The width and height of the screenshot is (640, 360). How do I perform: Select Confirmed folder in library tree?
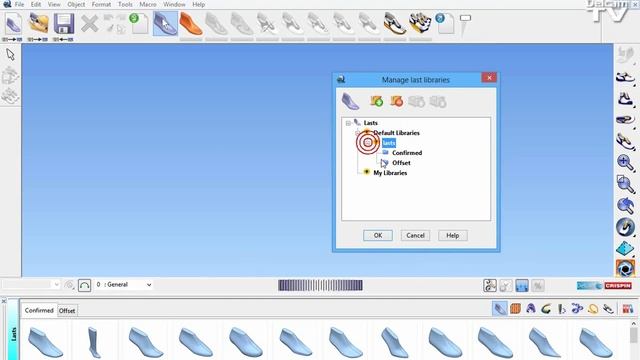407,153
